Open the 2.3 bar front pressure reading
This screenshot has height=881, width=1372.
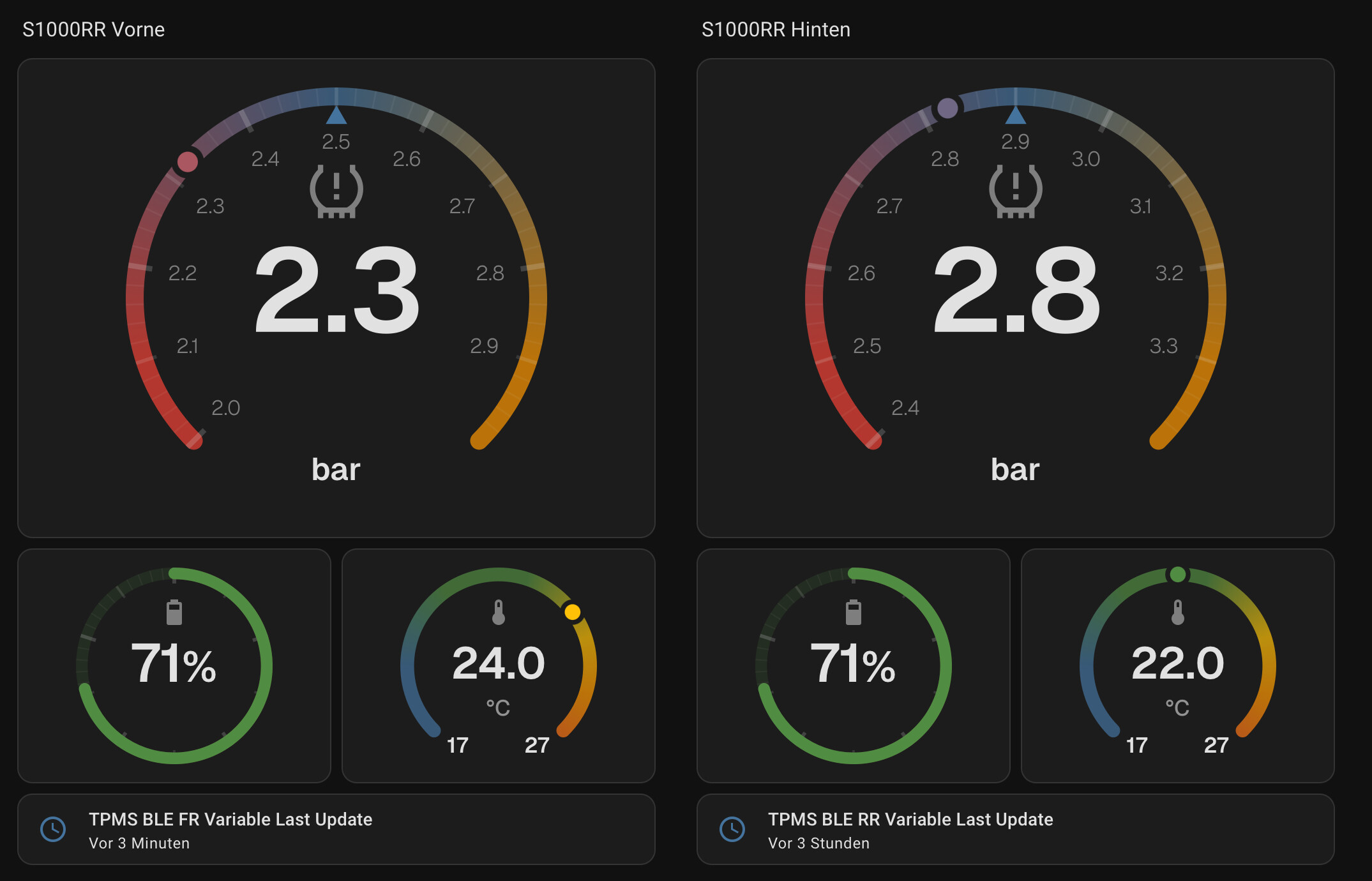[x=336, y=290]
